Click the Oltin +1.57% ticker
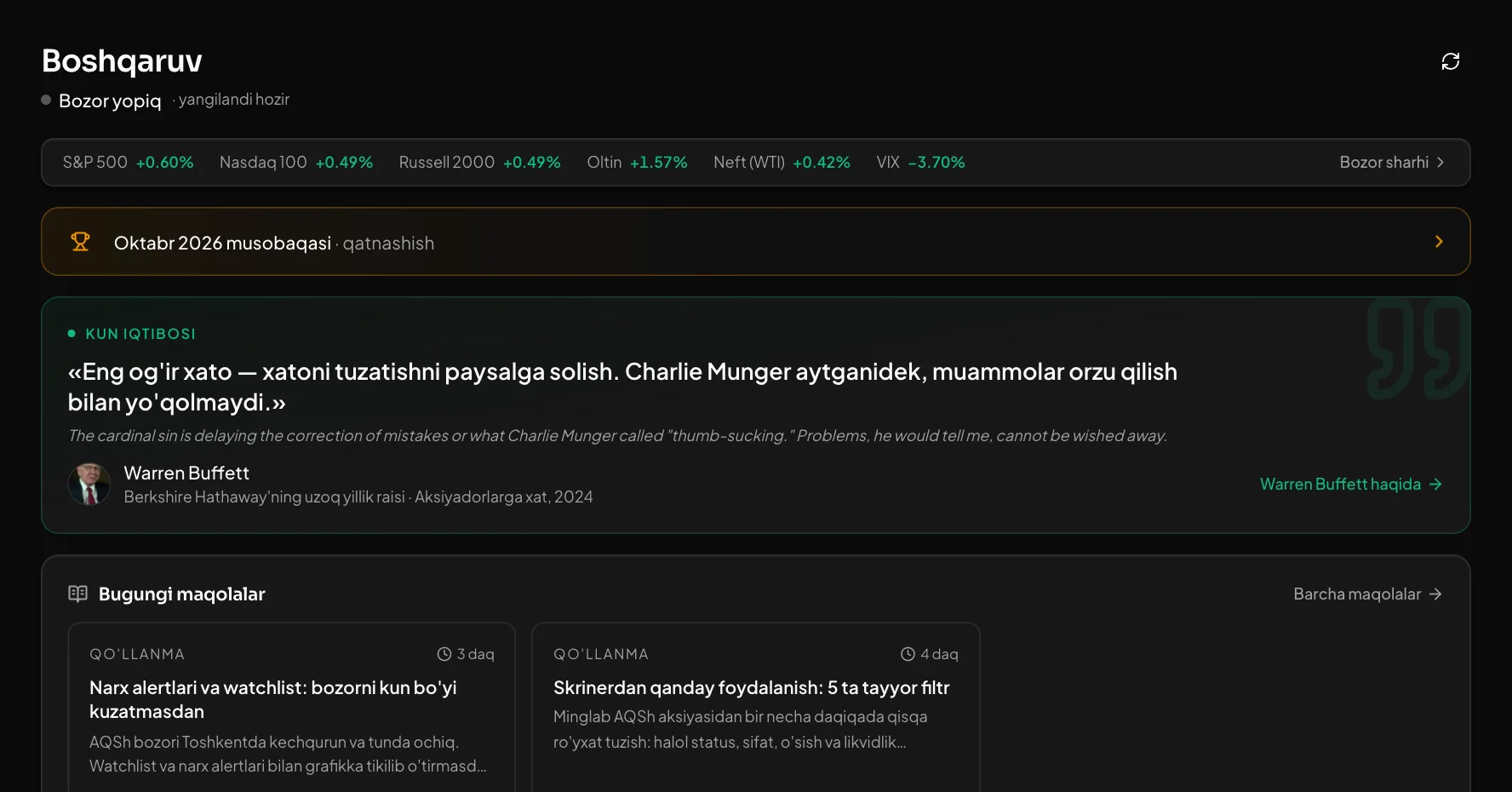 click(x=637, y=162)
